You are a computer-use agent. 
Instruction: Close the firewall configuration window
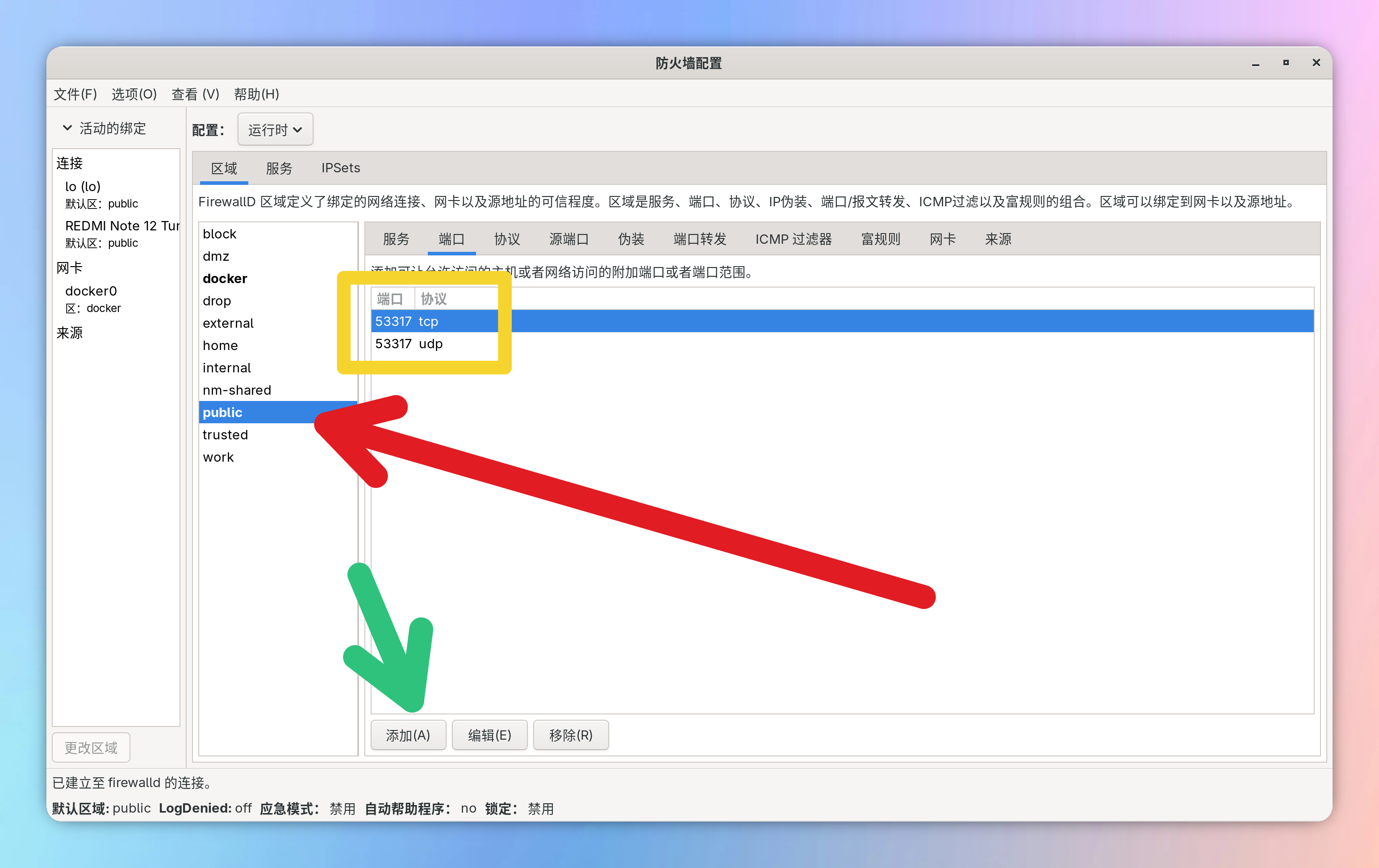click(1316, 63)
